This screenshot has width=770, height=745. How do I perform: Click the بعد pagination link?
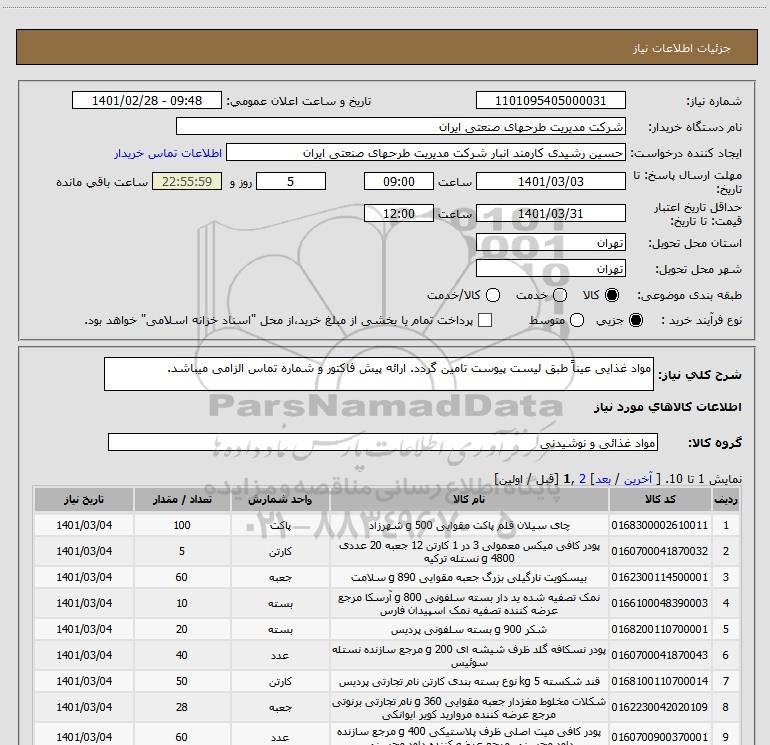(x=603, y=479)
